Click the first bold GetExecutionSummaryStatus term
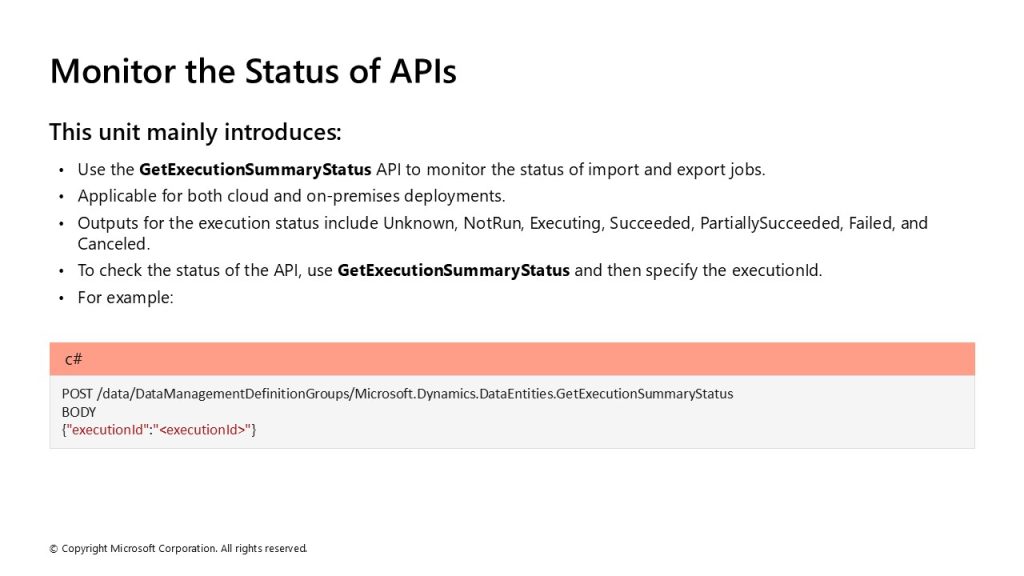The height and width of the screenshot is (576, 1024). click(255, 170)
